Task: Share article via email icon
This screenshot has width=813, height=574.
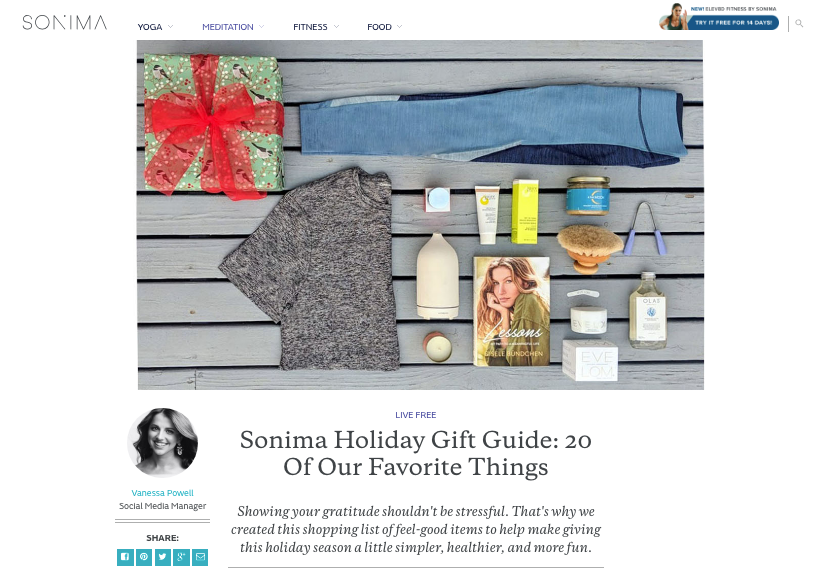Action: click(x=200, y=557)
